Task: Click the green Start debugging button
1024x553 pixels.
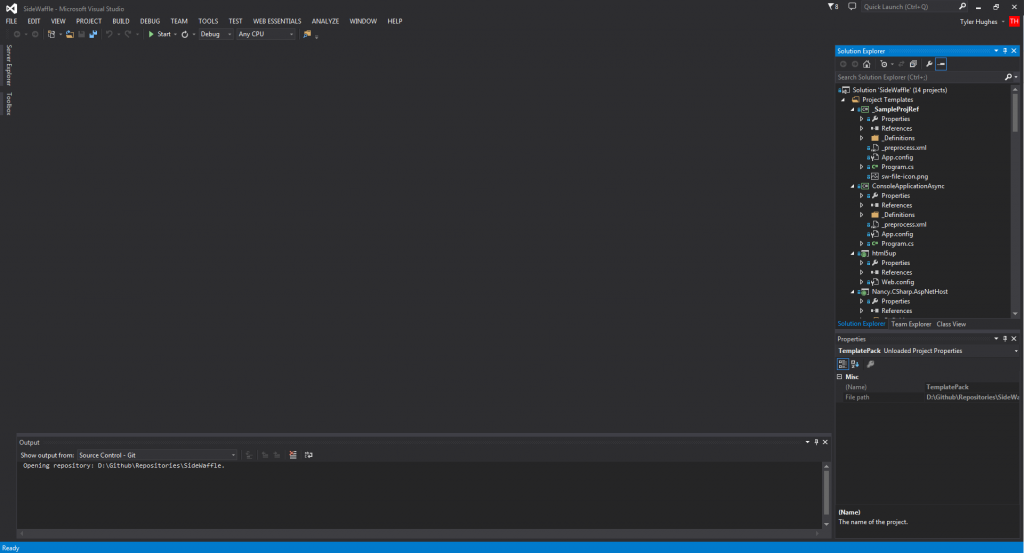Action: point(160,34)
